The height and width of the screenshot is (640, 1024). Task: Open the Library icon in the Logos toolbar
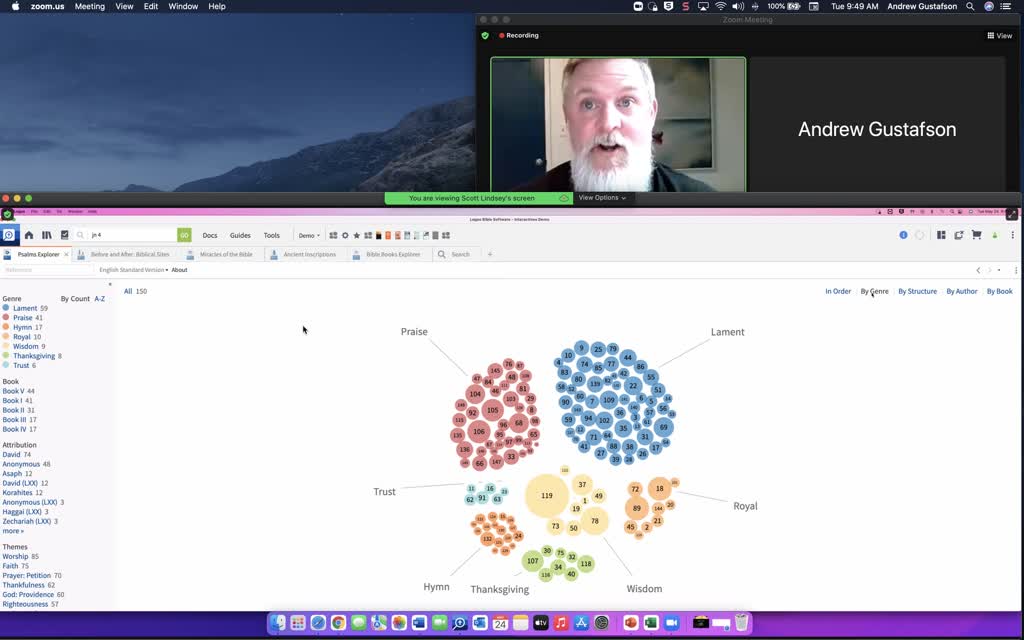46,235
